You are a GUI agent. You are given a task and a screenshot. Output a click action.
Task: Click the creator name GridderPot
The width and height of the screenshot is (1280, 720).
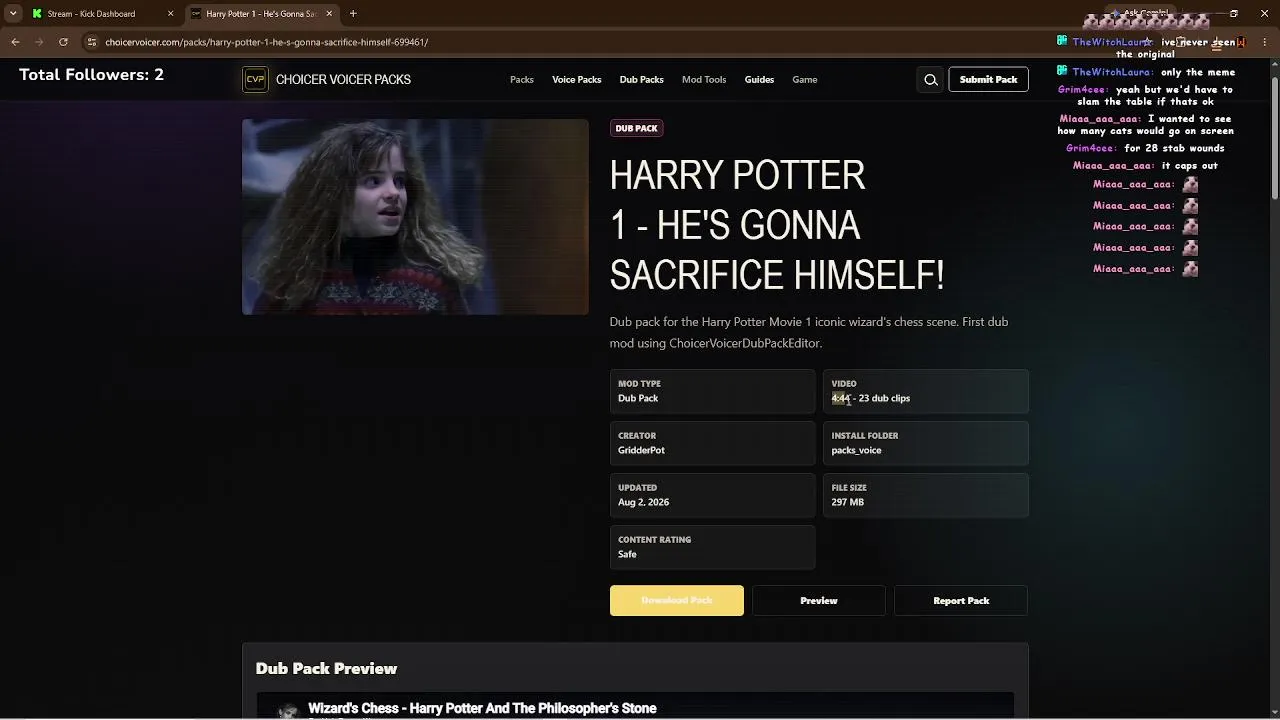click(641, 450)
